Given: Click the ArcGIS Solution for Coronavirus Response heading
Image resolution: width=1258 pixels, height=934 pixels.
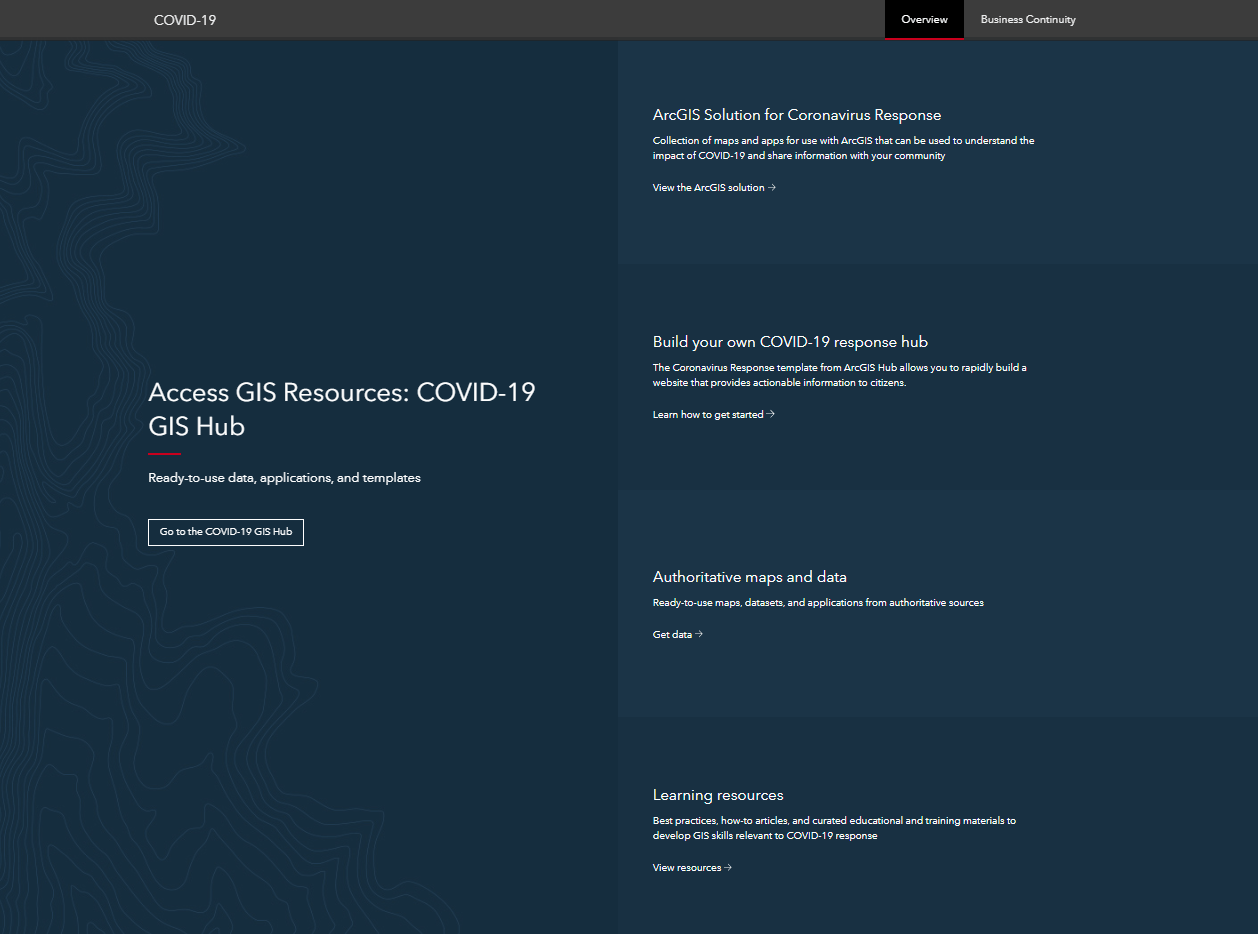Looking at the screenshot, I should [x=795, y=114].
